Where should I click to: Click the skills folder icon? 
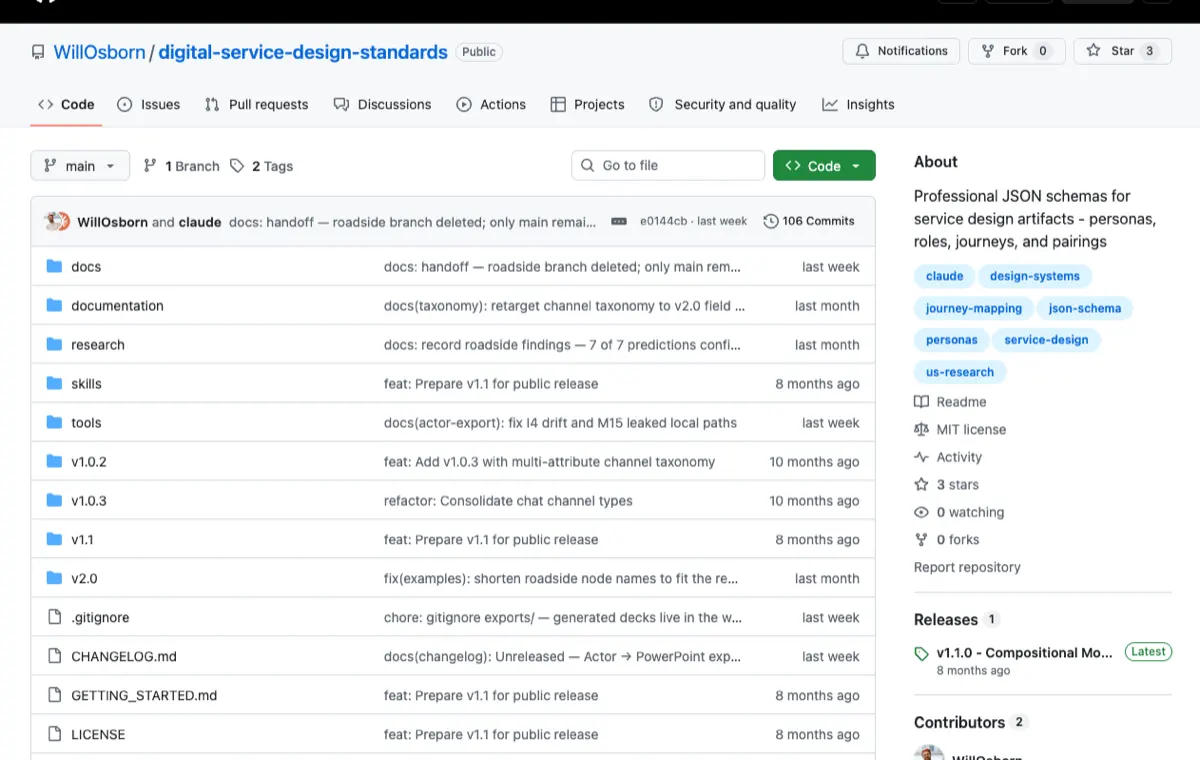click(x=54, y=384)
